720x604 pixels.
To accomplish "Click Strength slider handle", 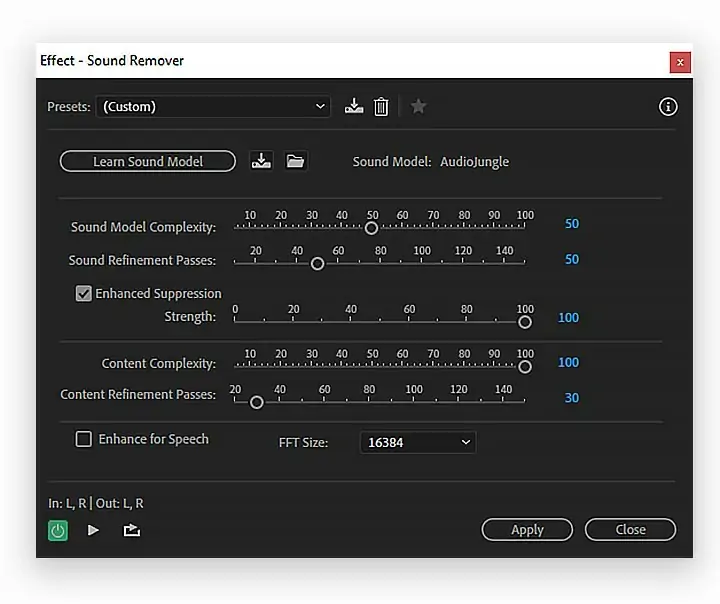I will click(x=525, y=322).
